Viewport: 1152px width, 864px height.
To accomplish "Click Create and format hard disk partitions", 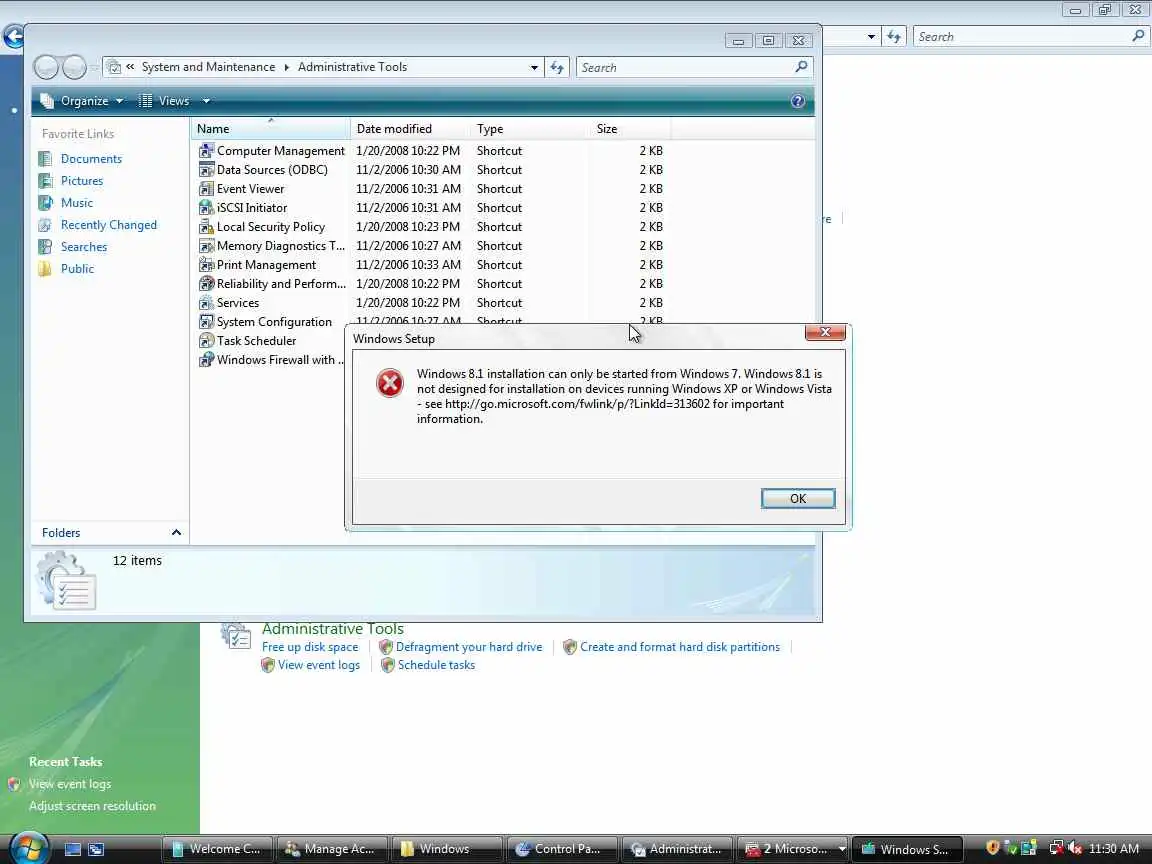I will point(680,647).
